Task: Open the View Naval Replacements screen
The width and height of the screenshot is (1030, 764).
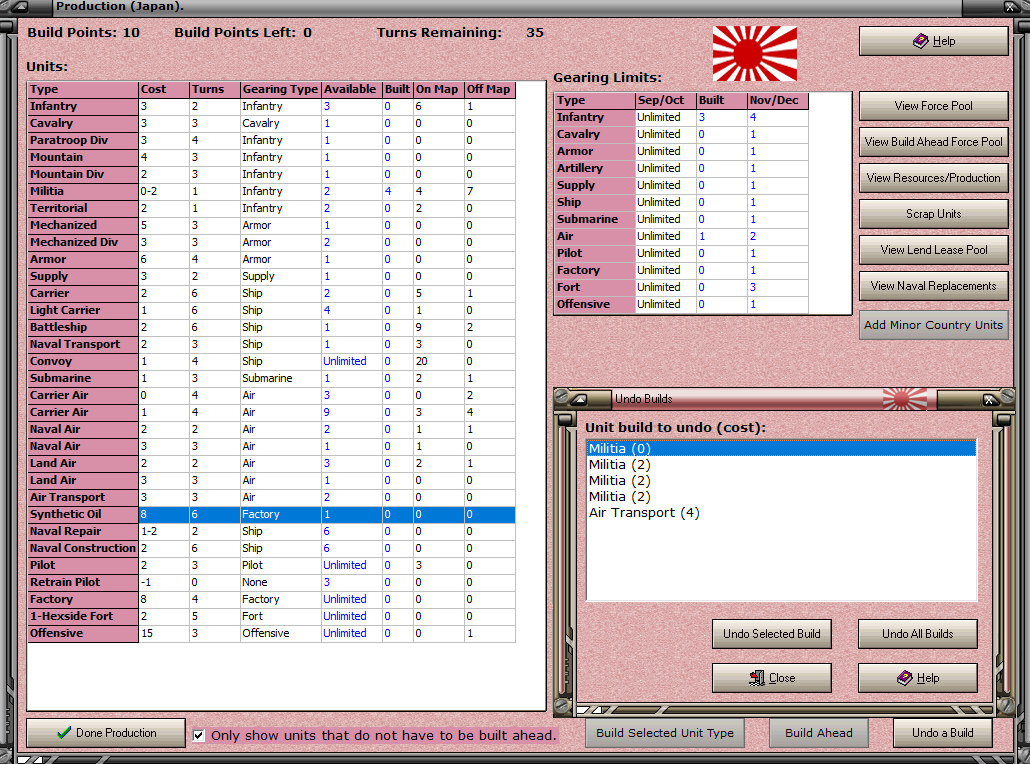Action: click(933, 286)
